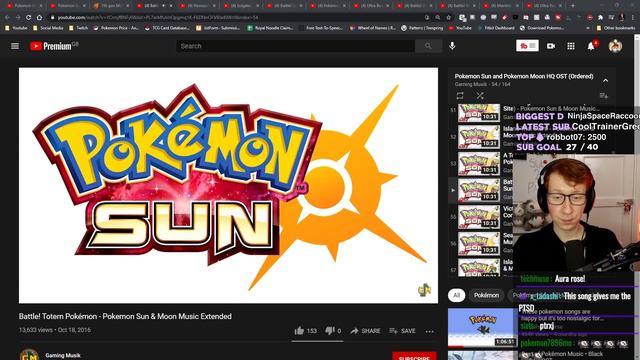Screen dimensions: 640x360
Task: Collapse the Sun and Moon OST playlist panel
Action: (x=605, y=80)
